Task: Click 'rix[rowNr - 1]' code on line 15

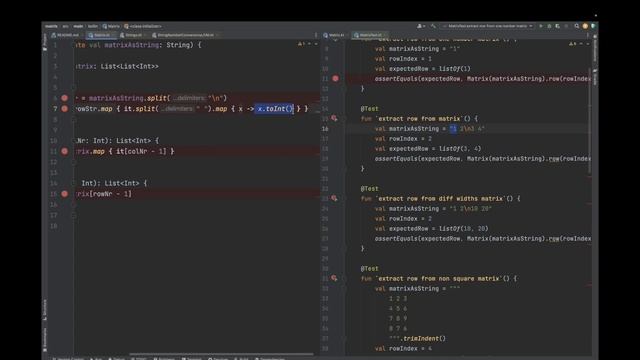Action: 104,194
